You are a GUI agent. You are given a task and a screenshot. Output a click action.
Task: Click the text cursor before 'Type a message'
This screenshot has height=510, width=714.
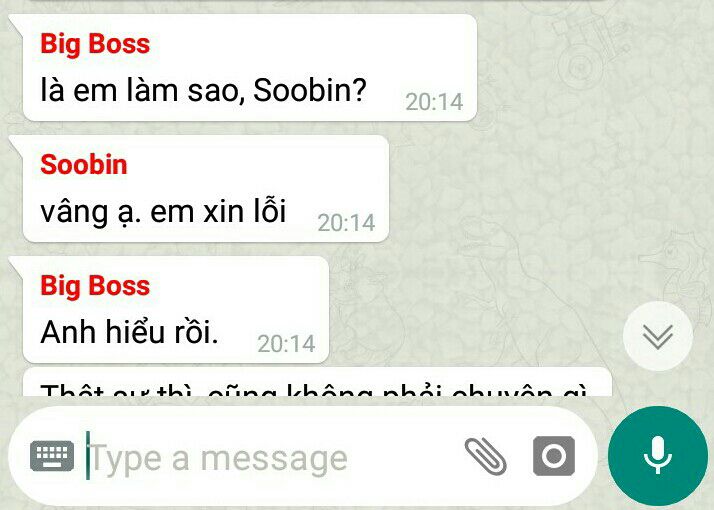tap(88, 455)
